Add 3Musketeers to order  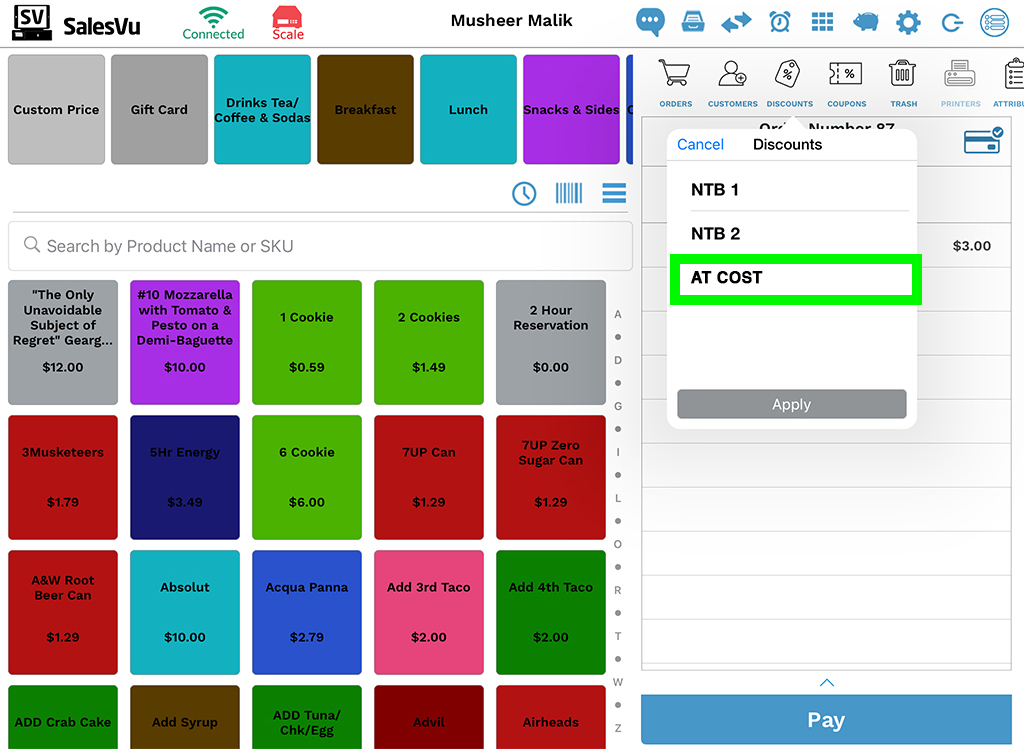point(63,477)
